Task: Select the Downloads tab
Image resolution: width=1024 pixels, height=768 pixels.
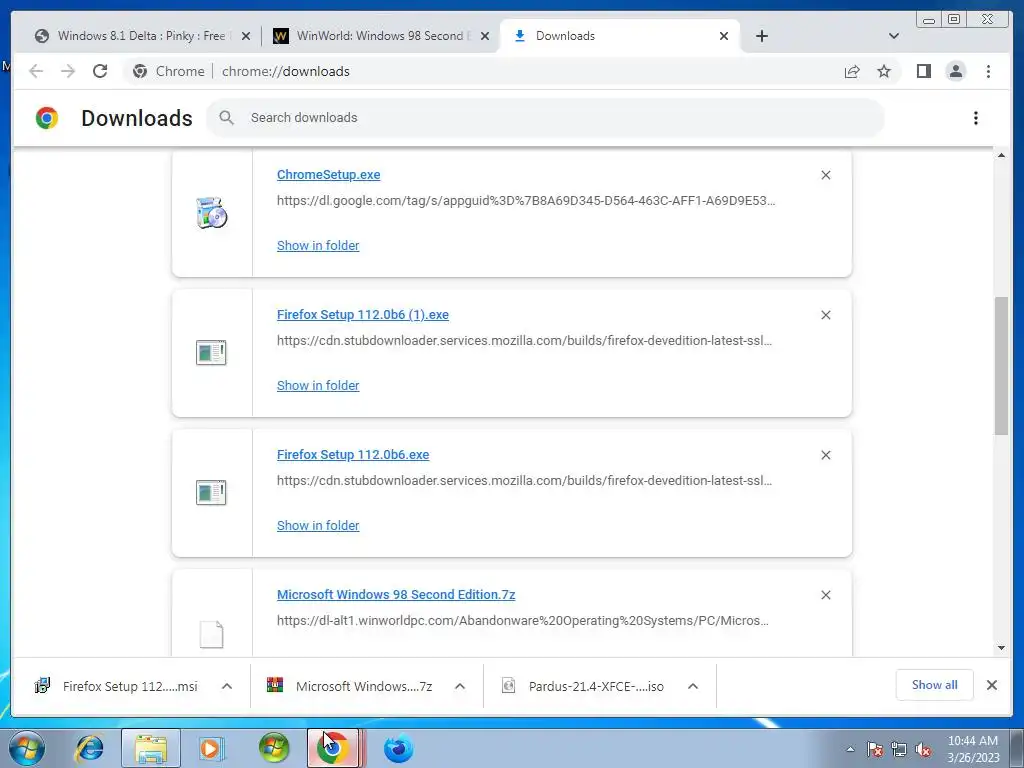Action: tap(620, 36)
